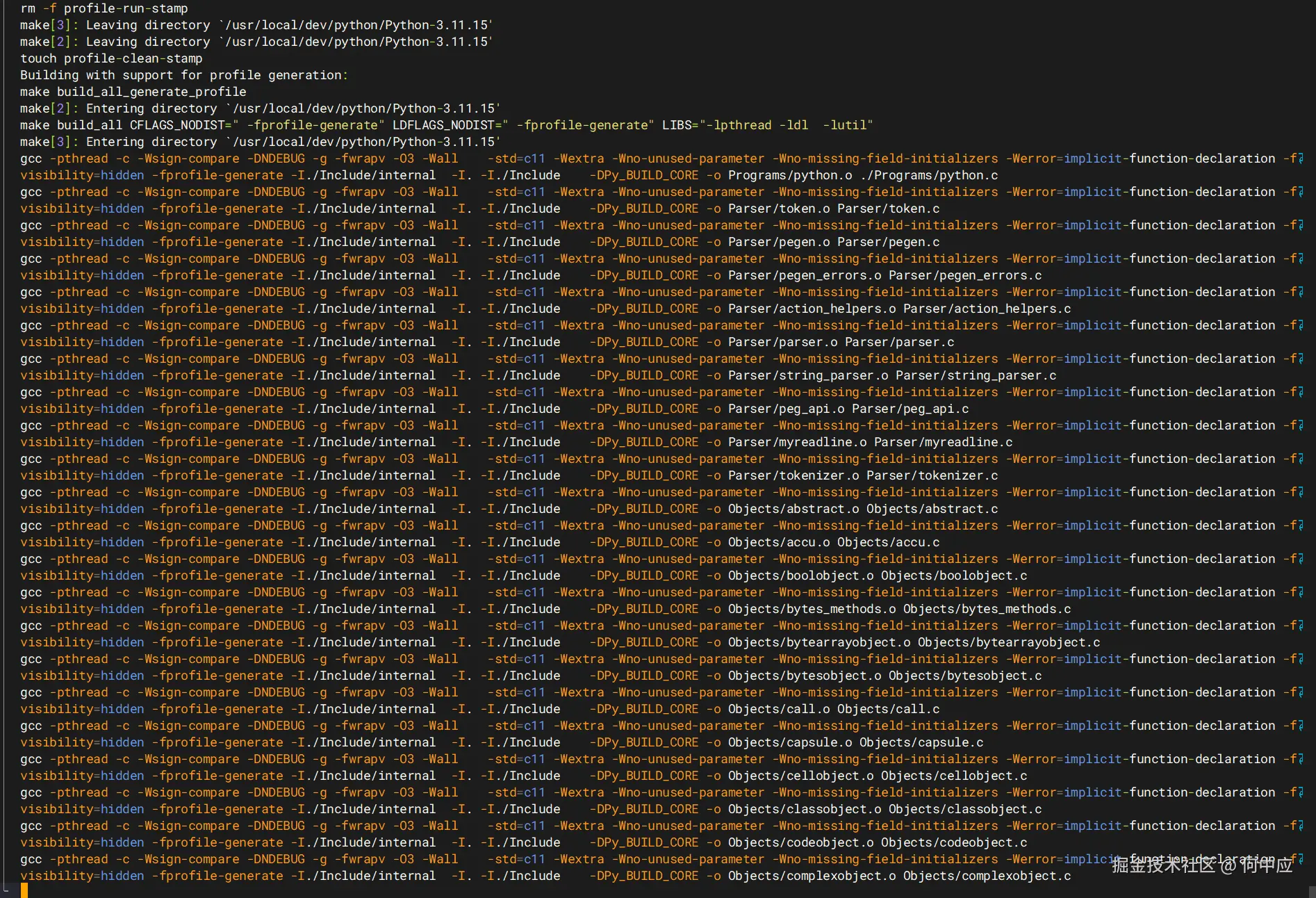This screenshot has width=1316, height=898.
Task: Click the "Objects/cellobject.o" output file name
Action: coord(801,776)
